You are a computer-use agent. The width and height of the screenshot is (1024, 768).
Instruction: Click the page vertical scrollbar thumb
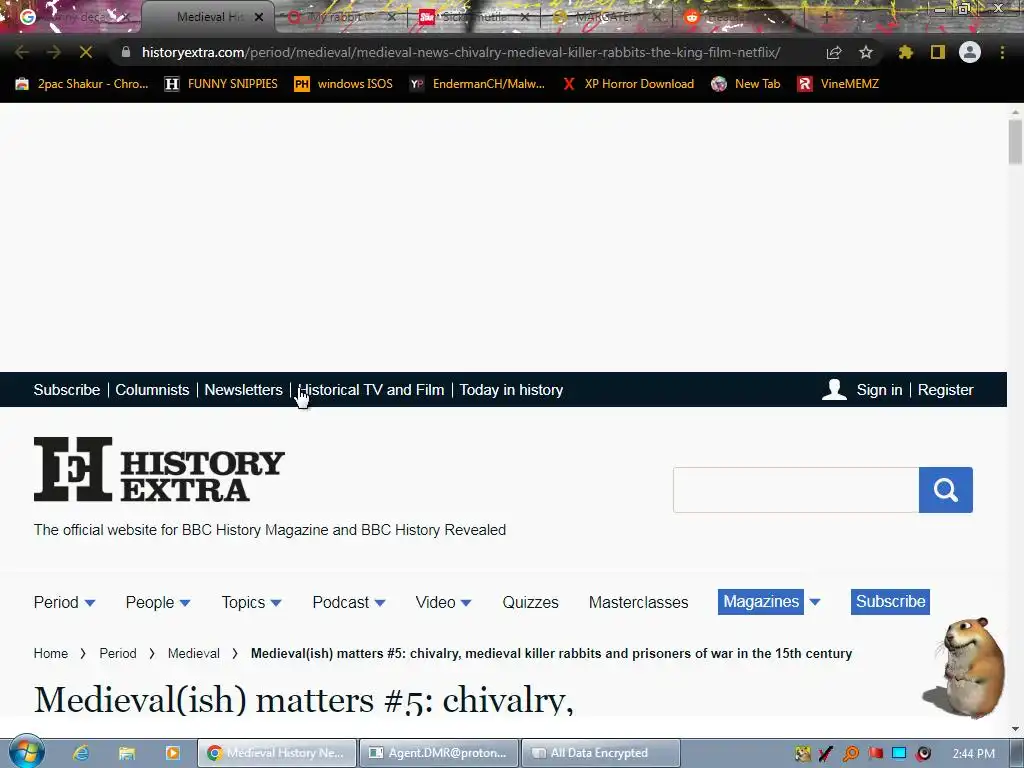tap(1015, 142)
